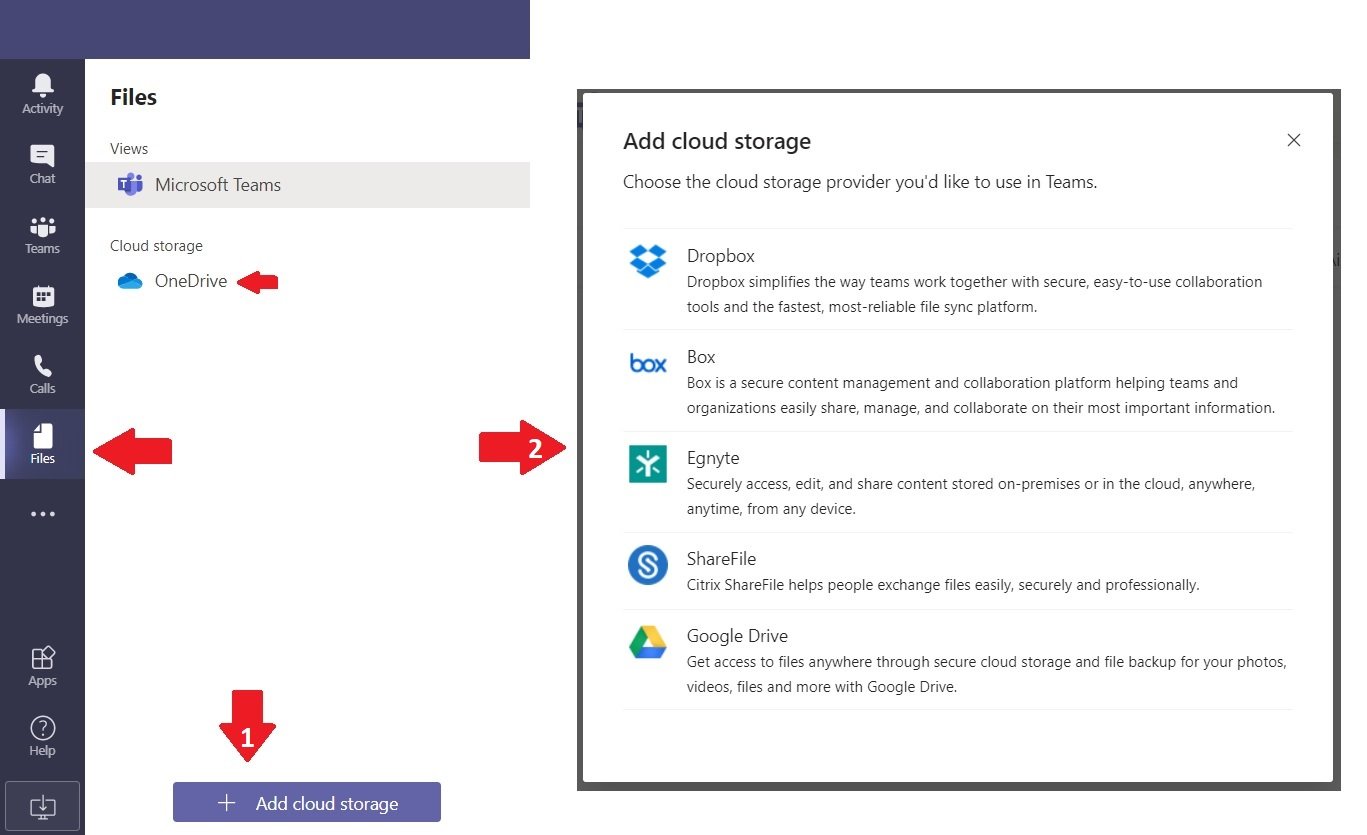
Task: Choose Google Drive as storage provider
Action: [x=957, y=660]
